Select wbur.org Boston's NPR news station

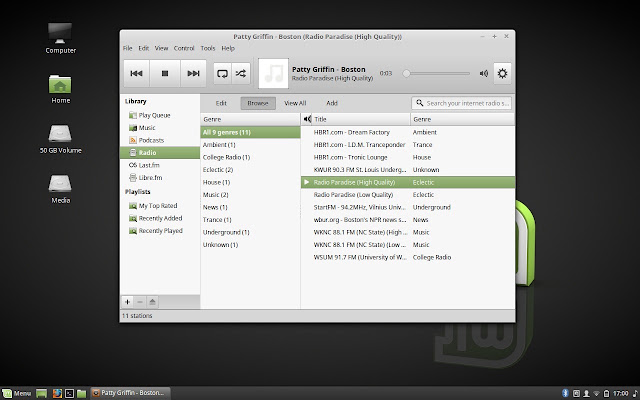click(x=408, y=220)
